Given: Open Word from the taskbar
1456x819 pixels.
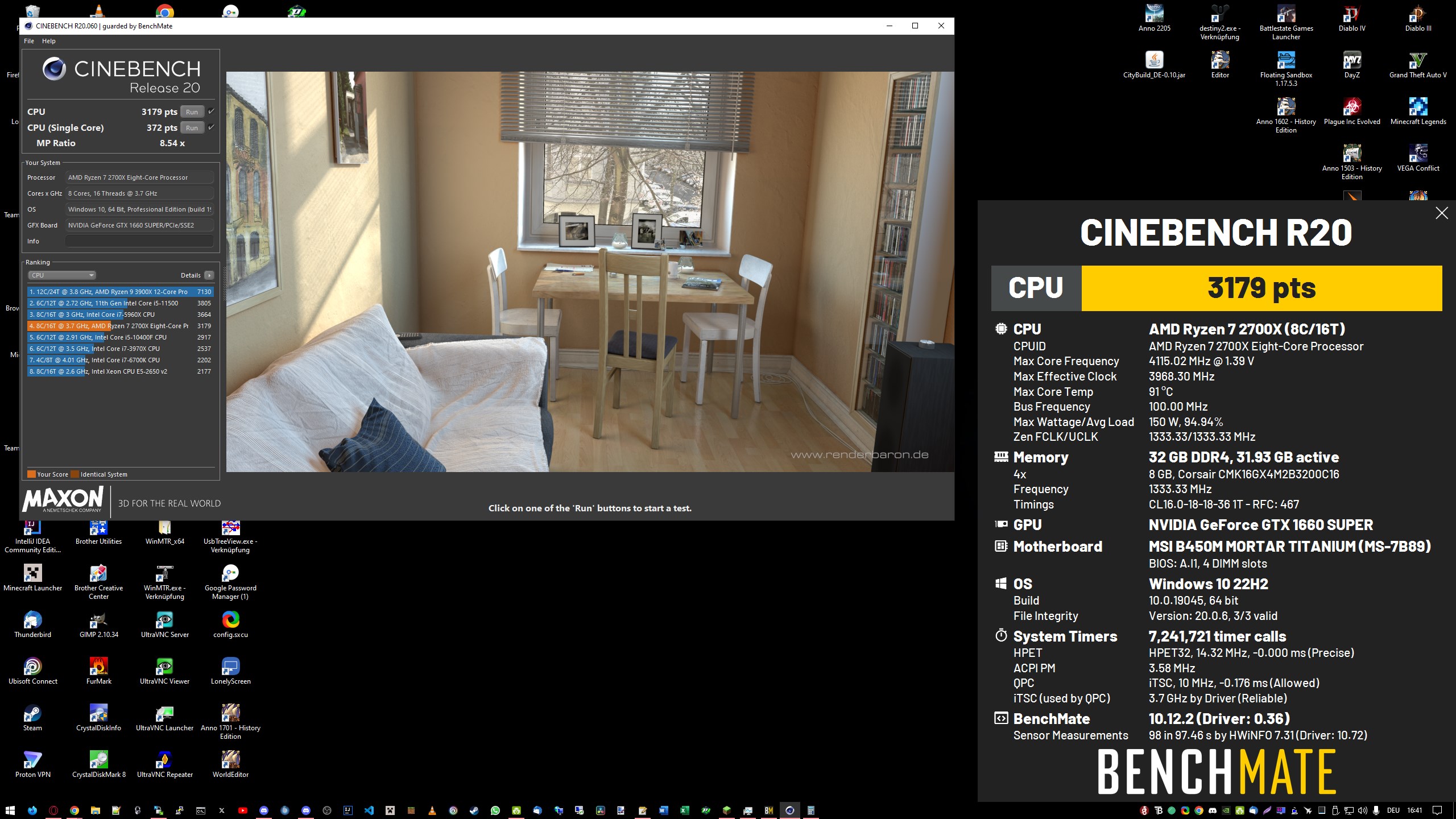Looking at the screenshot, I should (663, 810).
